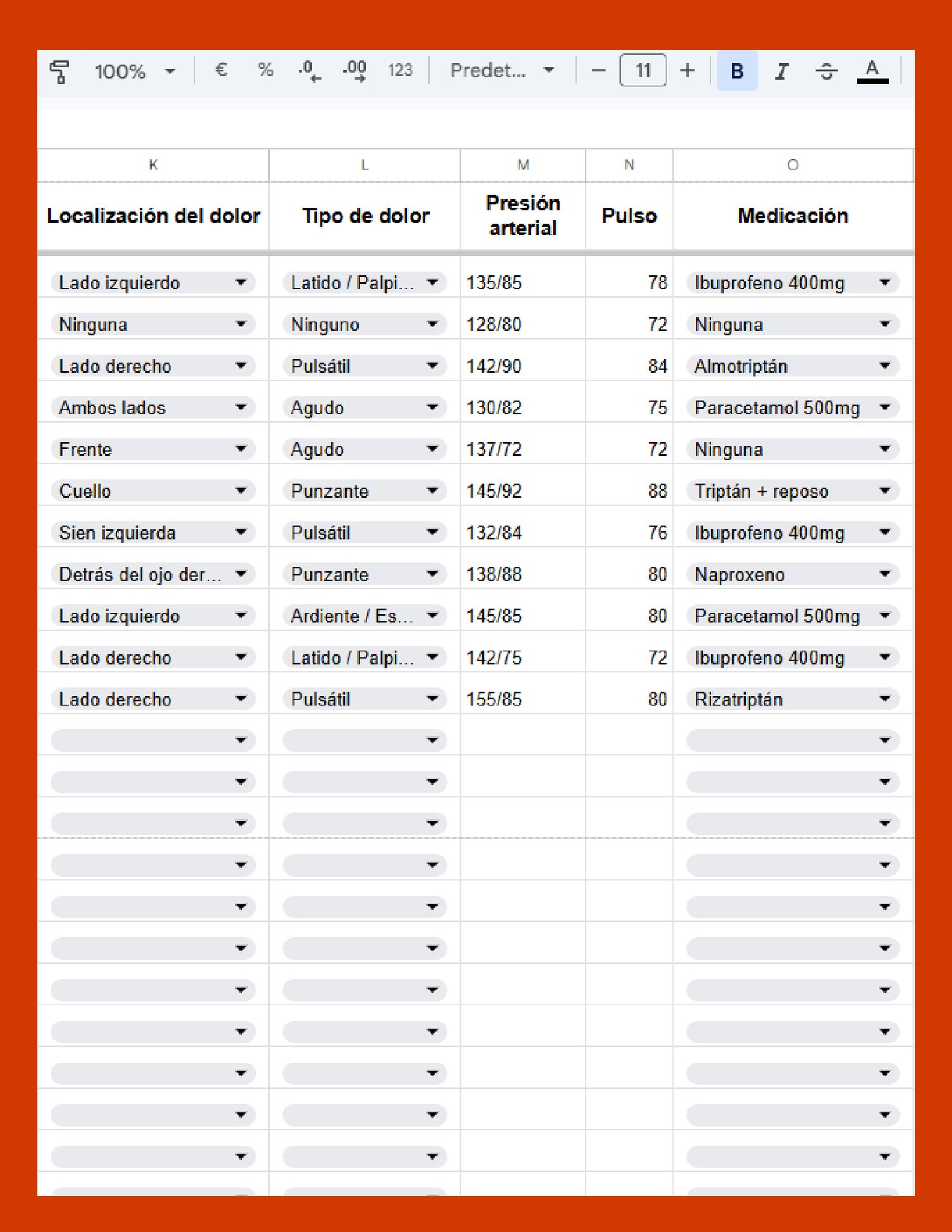Apply italic formatting
The width and height of the screenshot is (952, 1232).
tap(781, 70)
